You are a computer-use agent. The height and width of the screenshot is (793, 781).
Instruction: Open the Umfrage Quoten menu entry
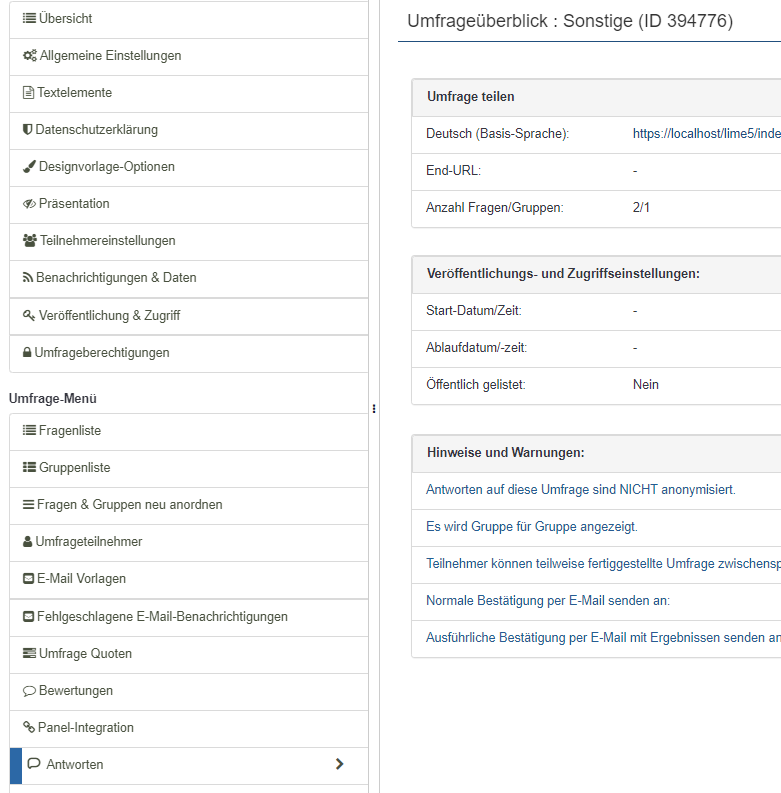(x=85, y=654)
